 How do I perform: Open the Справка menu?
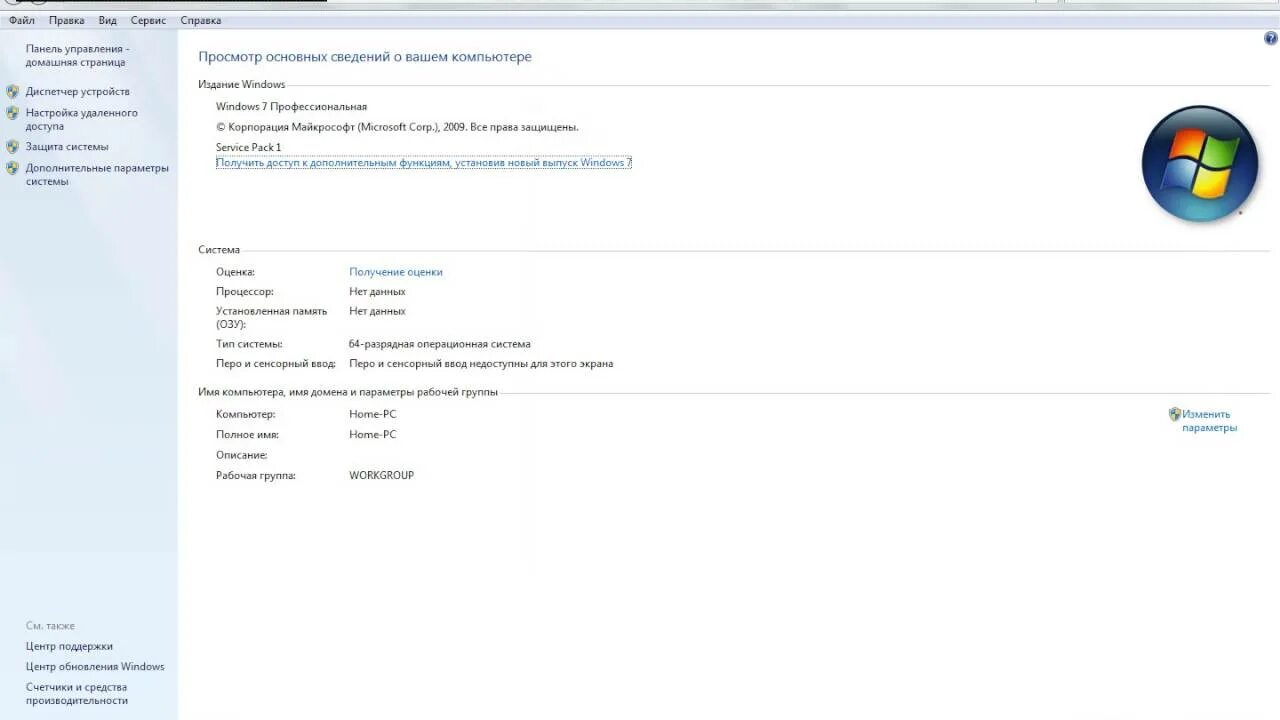click(201, 20)
